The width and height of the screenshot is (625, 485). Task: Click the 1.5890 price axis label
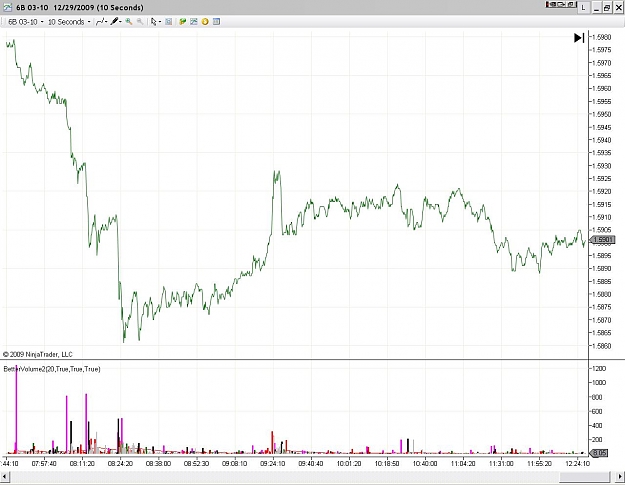pyautogui.click(x=601, y=268)
